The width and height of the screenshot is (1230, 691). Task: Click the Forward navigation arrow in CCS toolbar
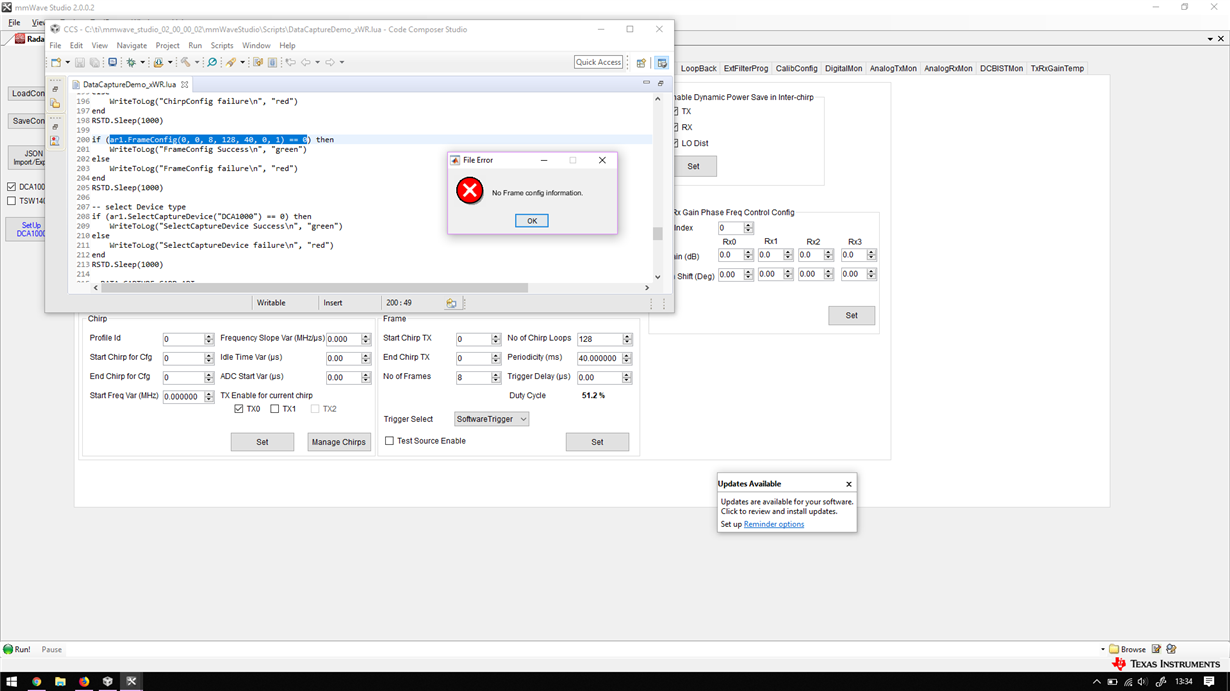point(330,62)
